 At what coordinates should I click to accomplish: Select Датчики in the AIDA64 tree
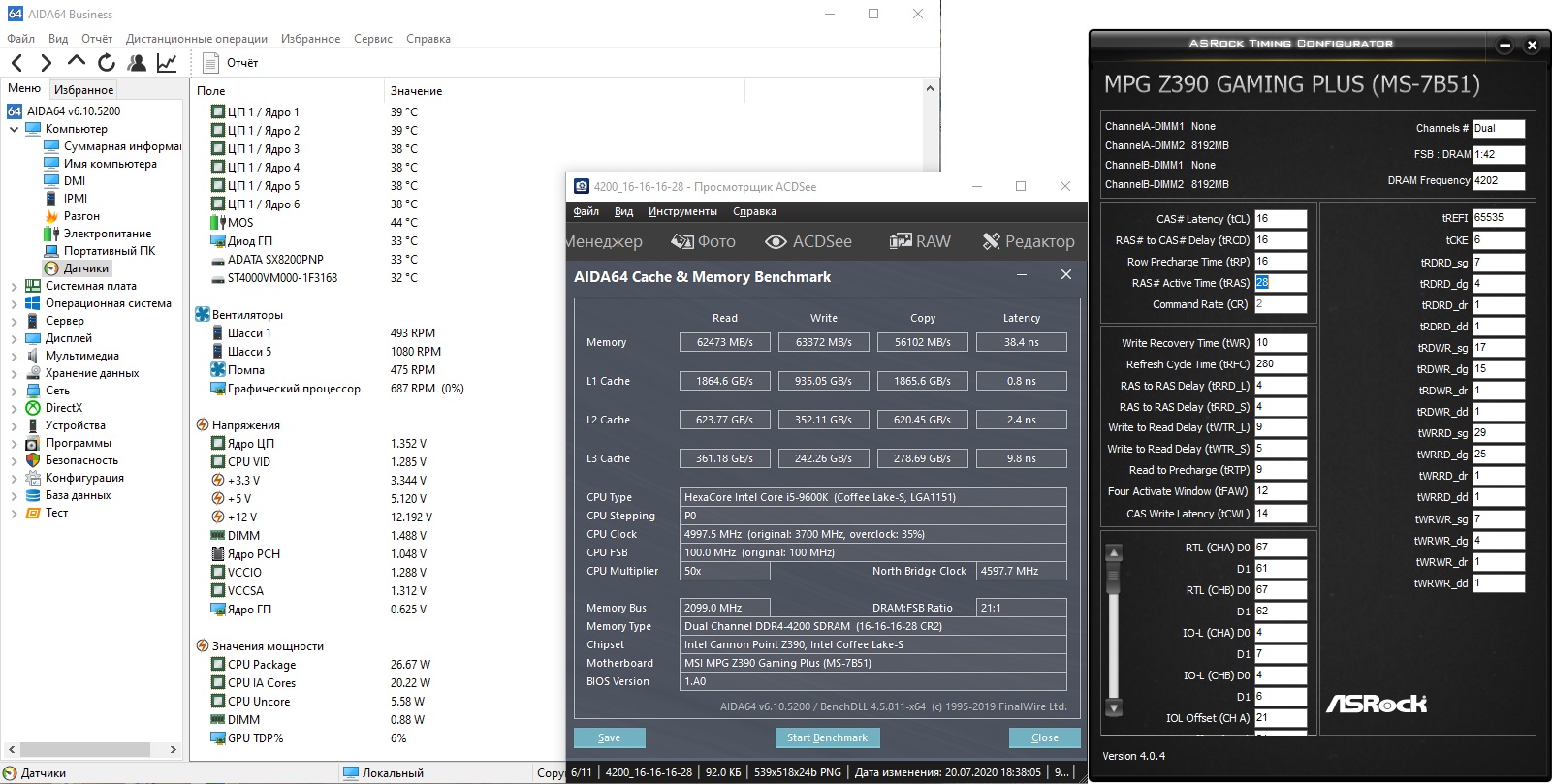[x=86, y=268]
